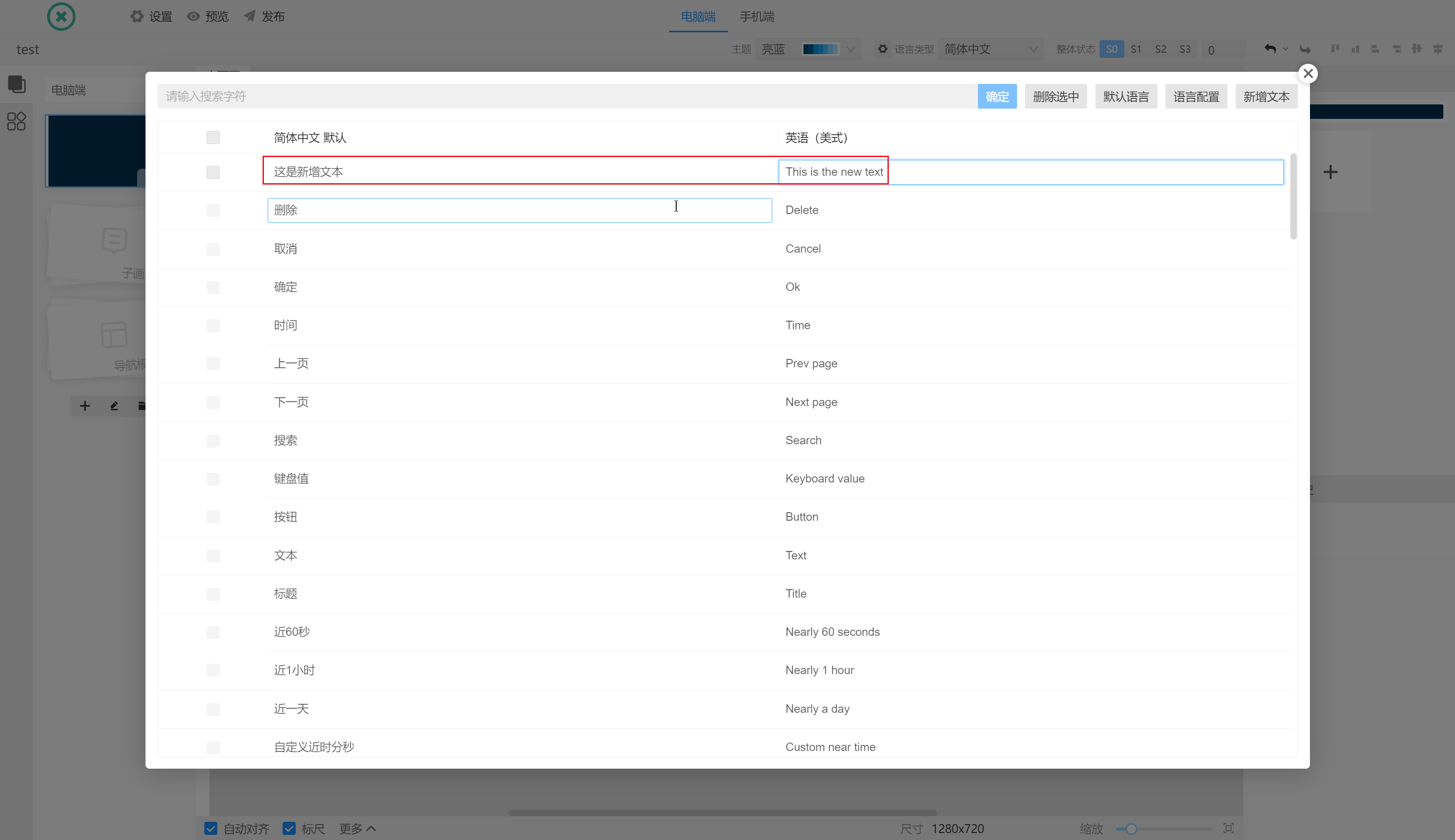
Task: Click the dialog's vertical scrollbar
Action: [x=1293, y=196]
